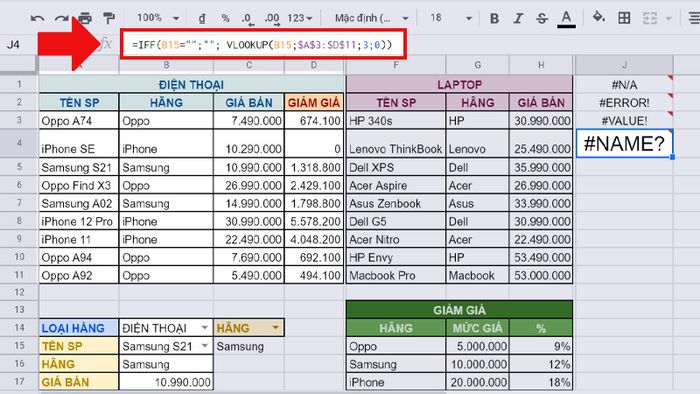Viewport: 700px width, 394px height.
Task: Apply percent format to the cell
Action: (x=225, y=18)
